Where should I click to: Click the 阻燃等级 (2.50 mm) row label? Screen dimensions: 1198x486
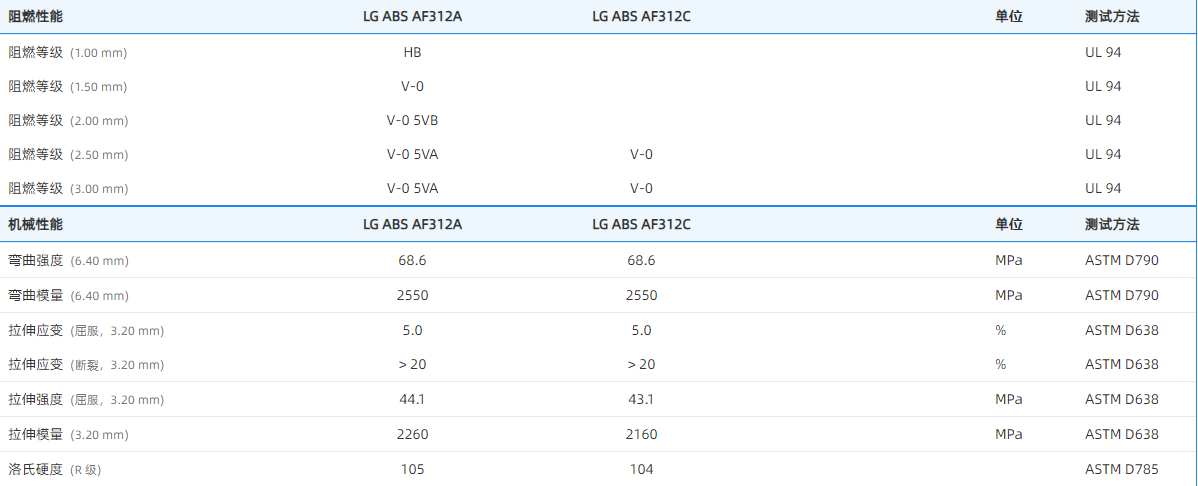68,154
